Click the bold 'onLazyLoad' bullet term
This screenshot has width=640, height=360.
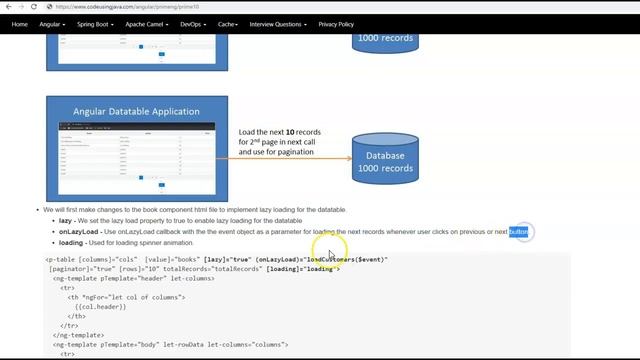point(78,232)
